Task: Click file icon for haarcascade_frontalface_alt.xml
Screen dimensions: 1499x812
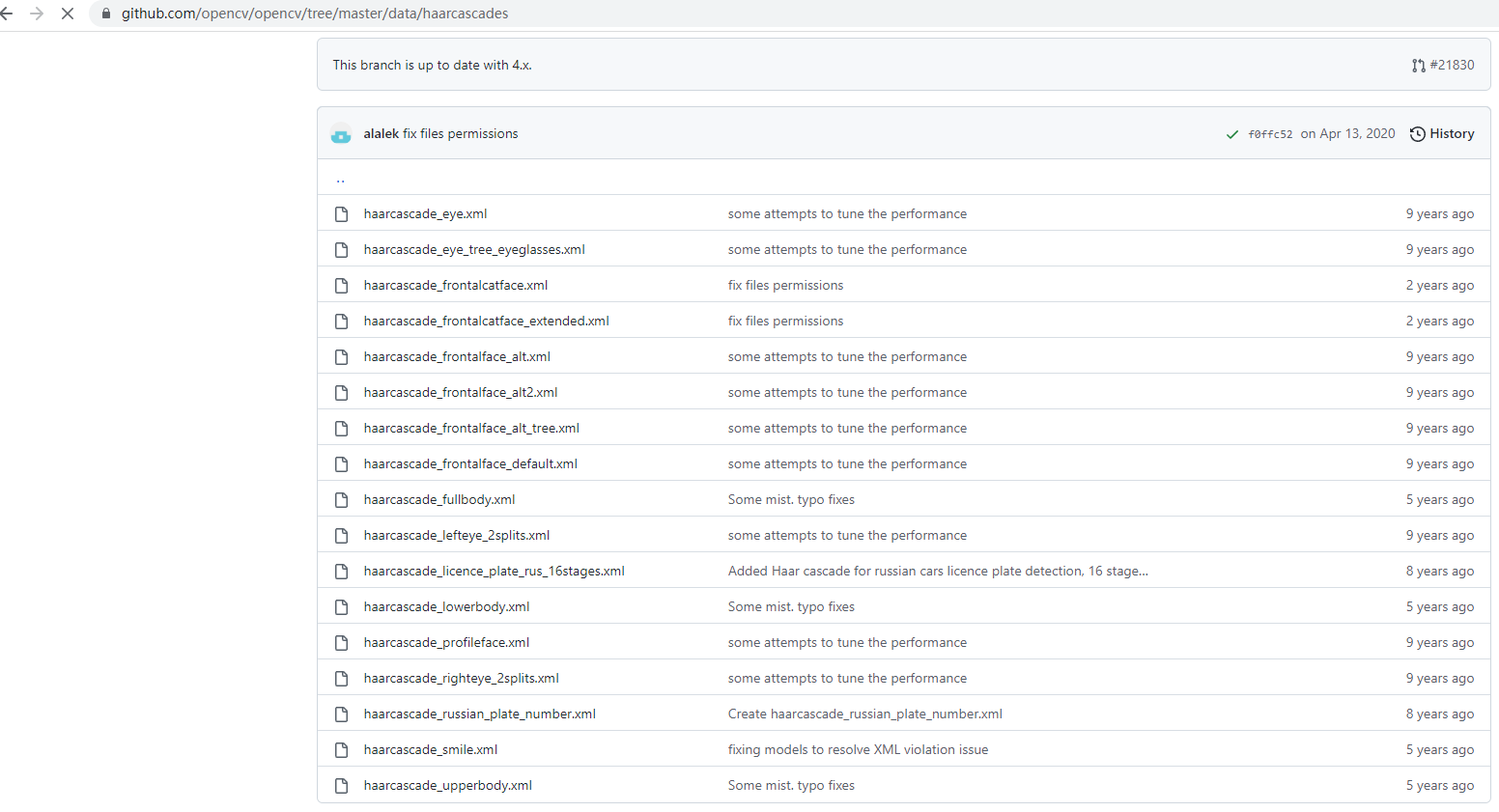Action: click(x=341, y=357)
